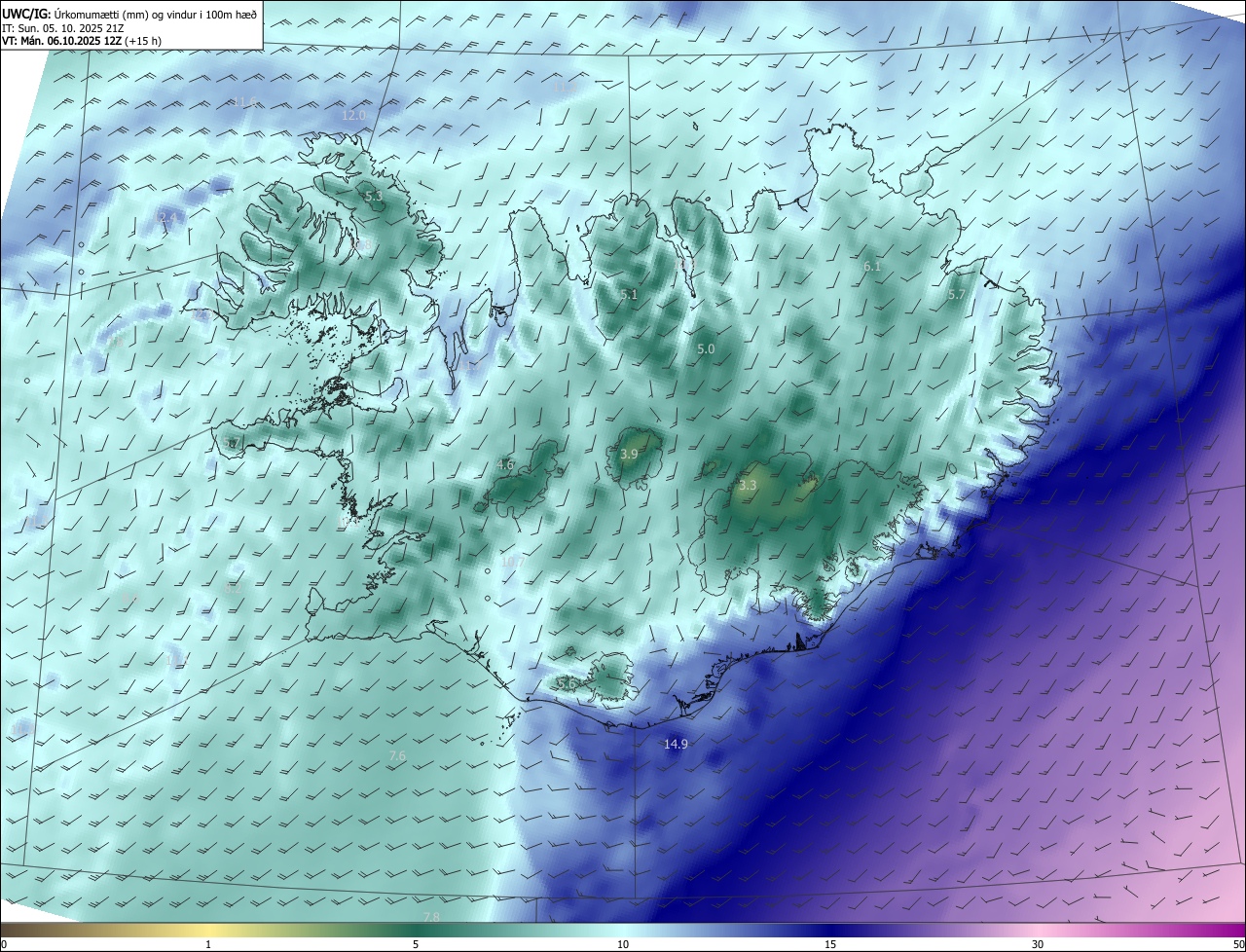Screen dimensions: 1246x952
Task: Click the 5.3 value over the glacier
Action: click(374, 197)
